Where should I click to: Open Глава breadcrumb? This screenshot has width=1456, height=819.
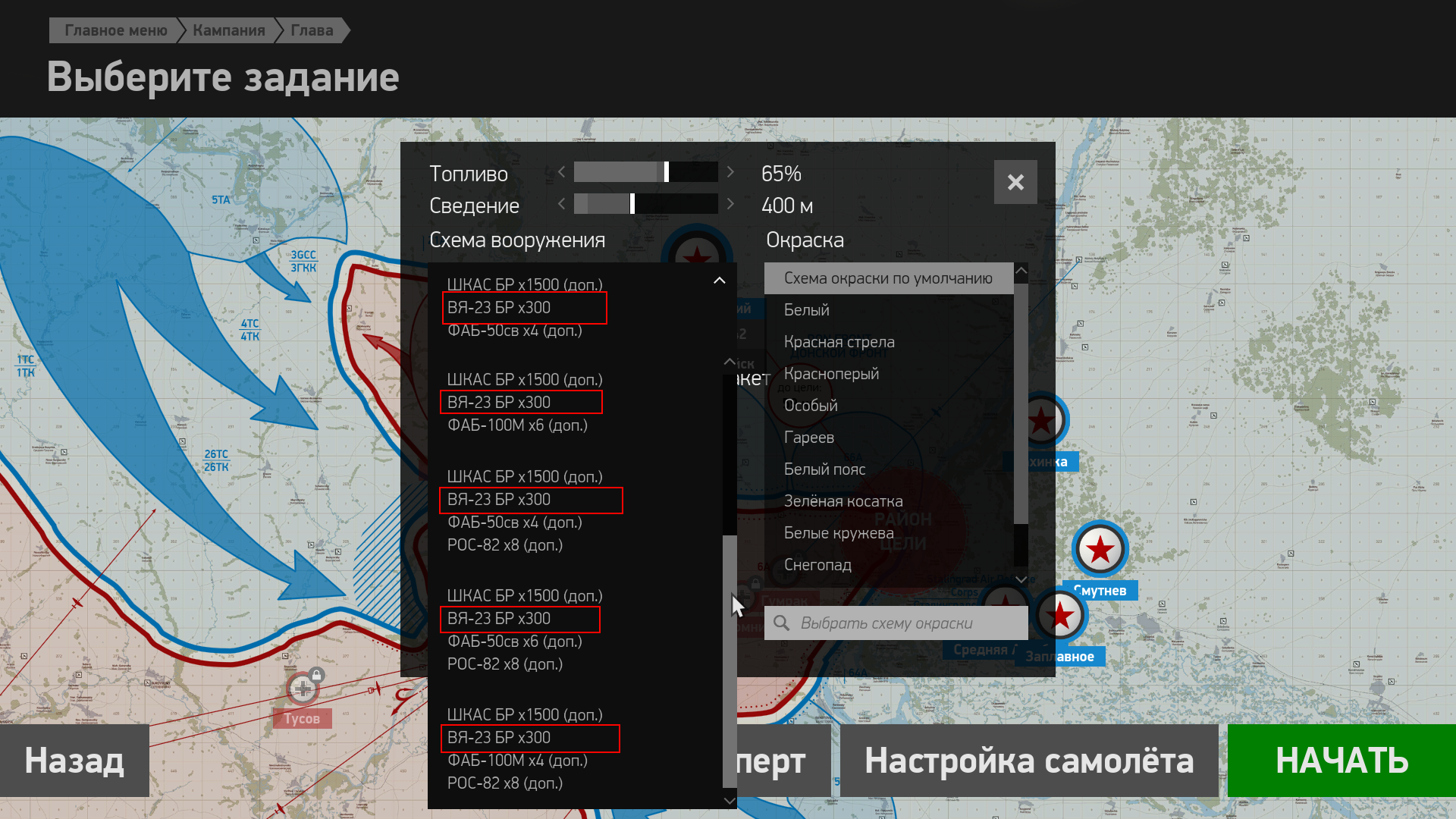tap(312, 30)
